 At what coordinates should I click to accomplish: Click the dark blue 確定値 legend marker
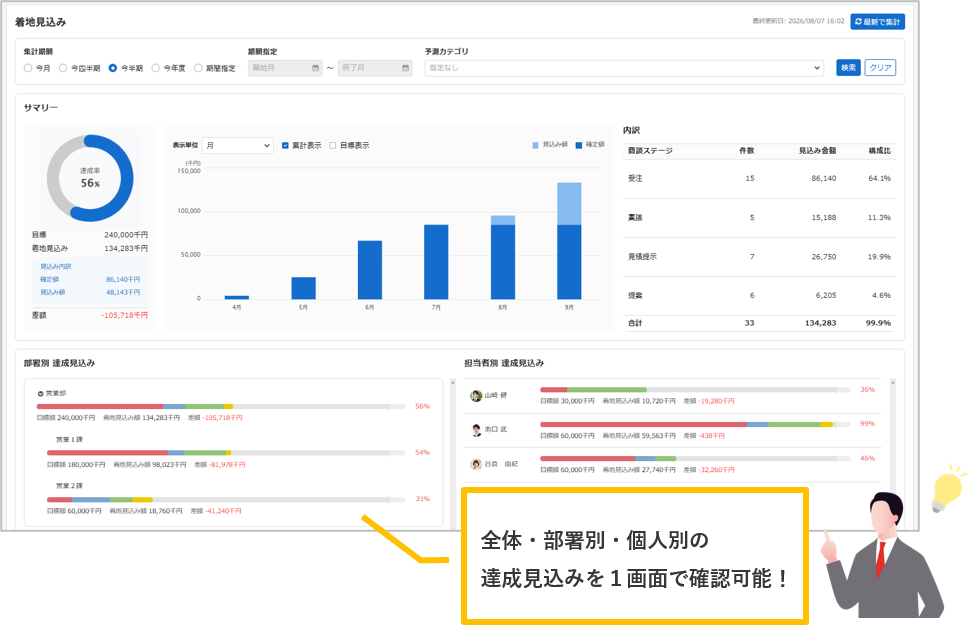pos(578,145)
